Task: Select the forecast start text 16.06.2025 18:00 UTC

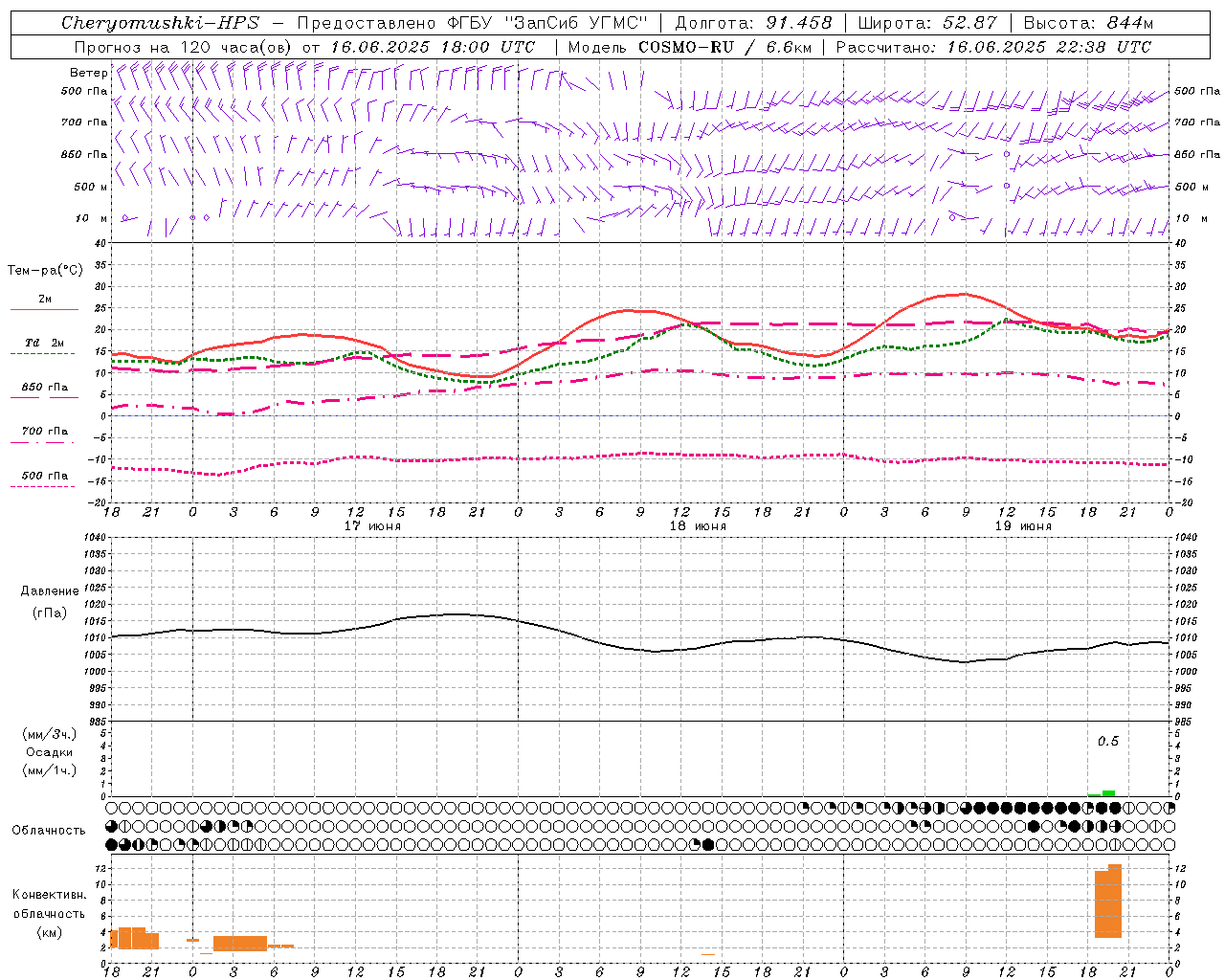Action: point(433,46)
